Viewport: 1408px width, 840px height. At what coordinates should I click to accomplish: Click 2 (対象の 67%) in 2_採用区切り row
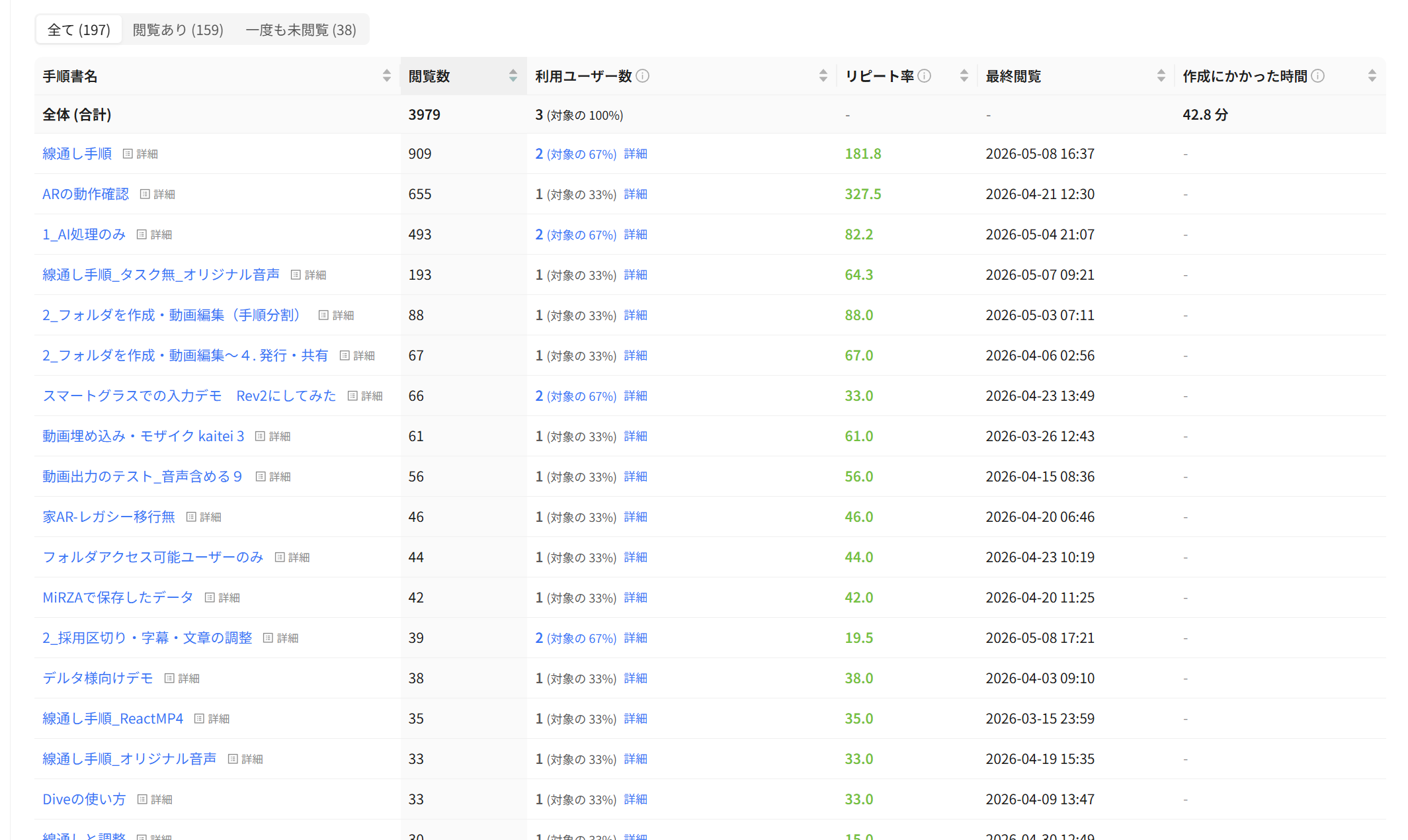point(575,638)
